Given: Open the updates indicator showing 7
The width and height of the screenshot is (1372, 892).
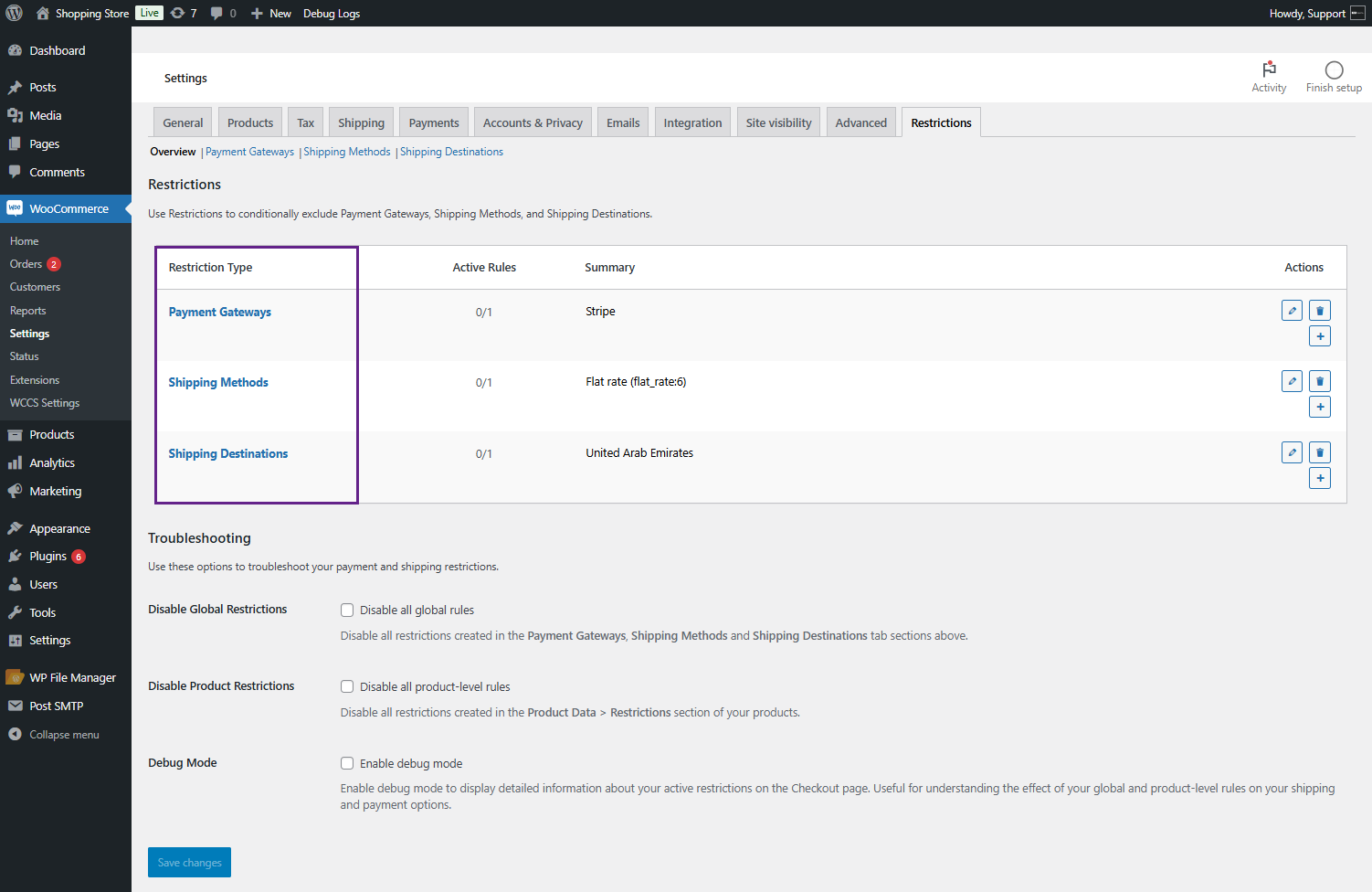Looking at the screenshot, I should [184, 13].
